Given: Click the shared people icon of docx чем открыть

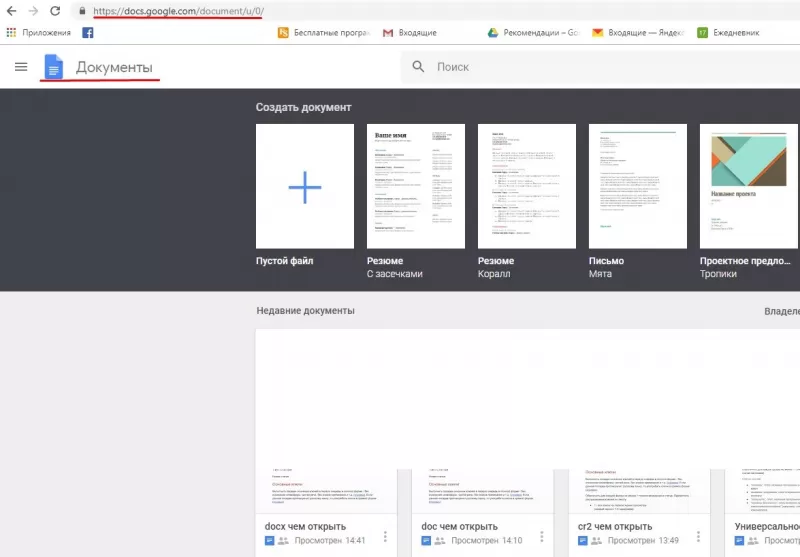Looking at the screenshot, I should click(283, 541).
